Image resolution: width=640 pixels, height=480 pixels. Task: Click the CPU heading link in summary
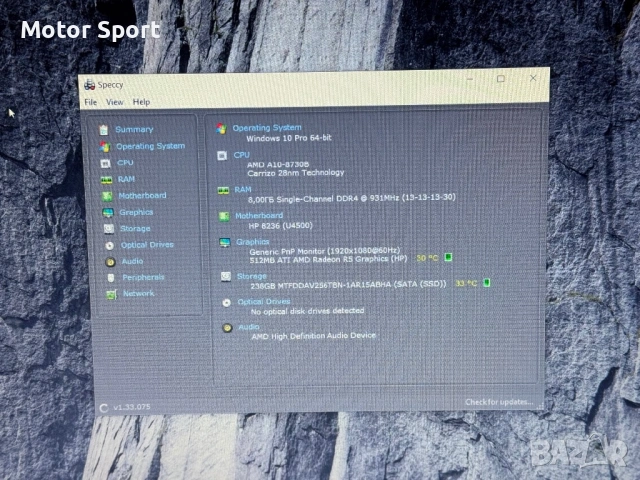241,155
